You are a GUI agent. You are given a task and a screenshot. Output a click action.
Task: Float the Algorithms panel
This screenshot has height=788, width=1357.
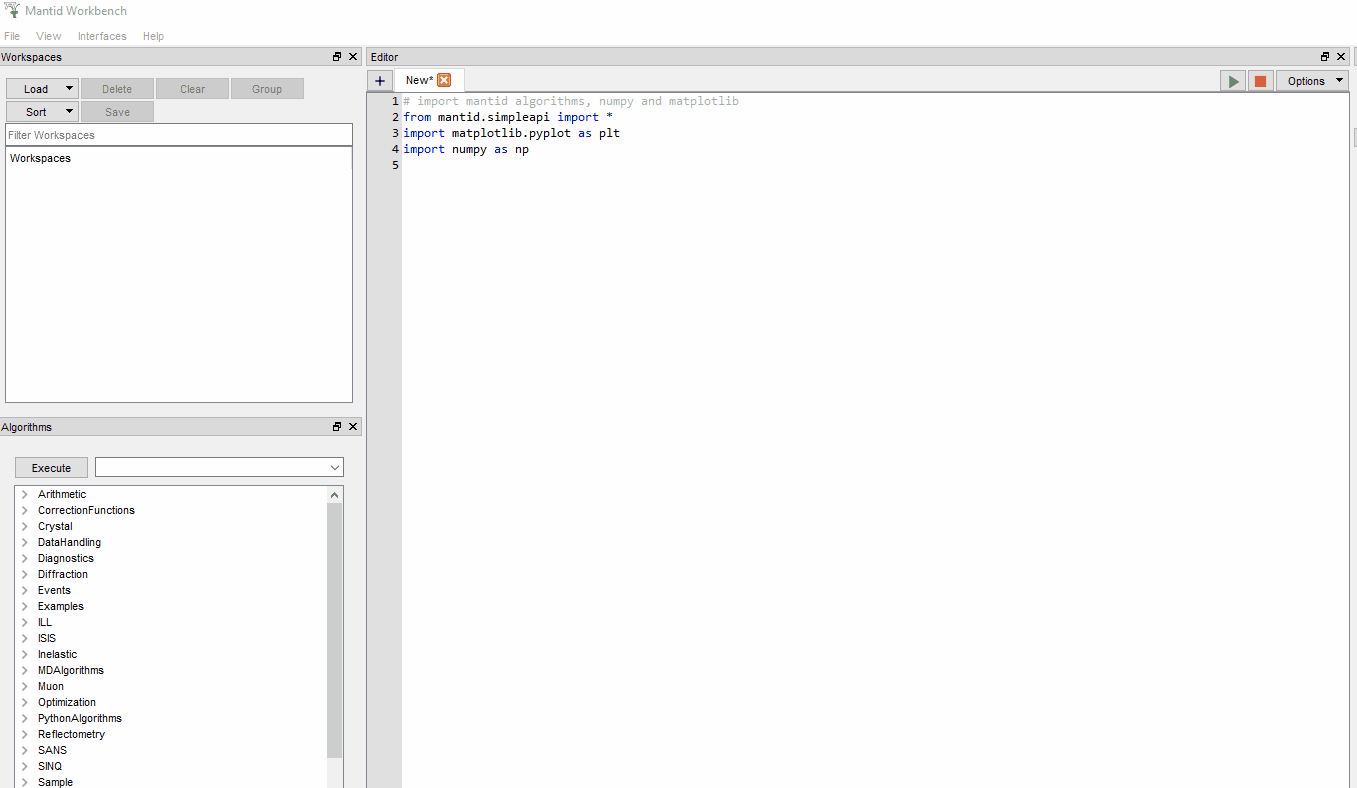(x=337, y=427)
